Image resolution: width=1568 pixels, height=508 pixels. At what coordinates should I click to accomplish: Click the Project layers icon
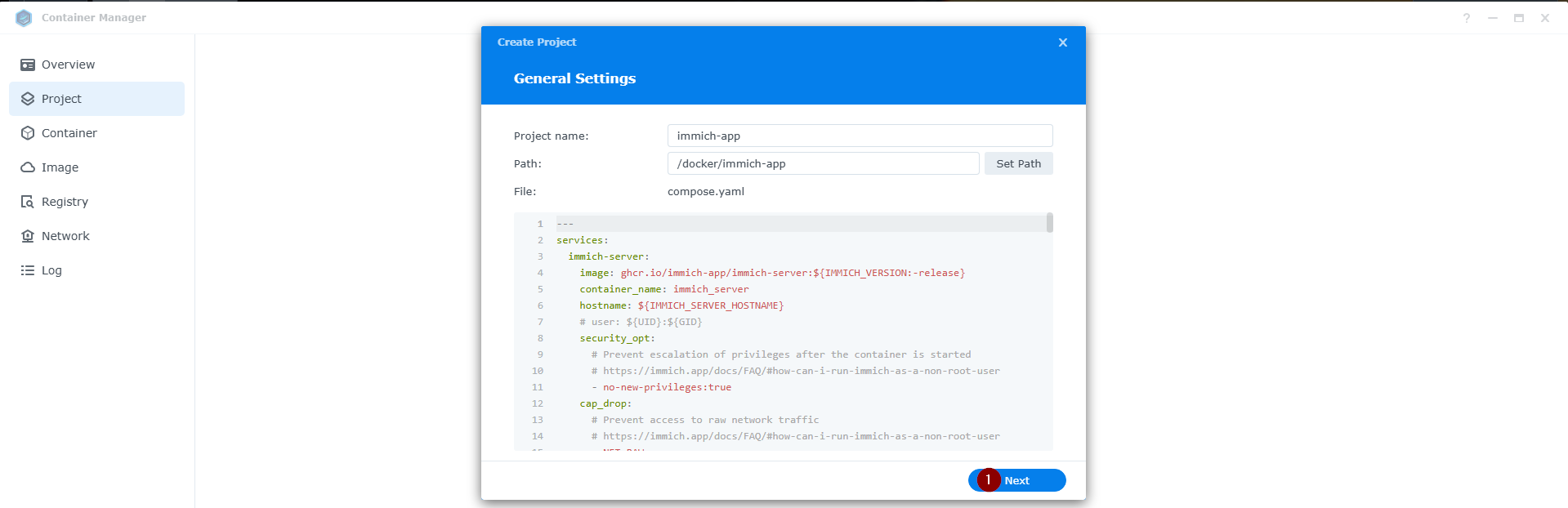28,99
